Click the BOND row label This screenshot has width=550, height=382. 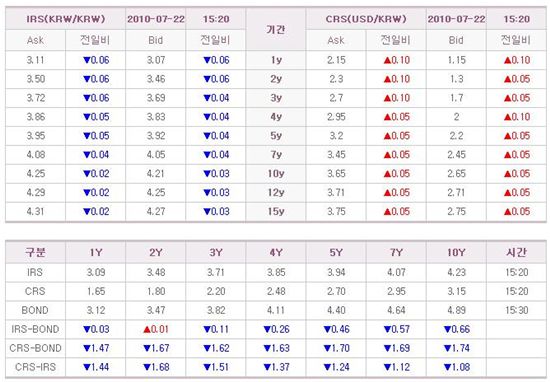pos(35,310)
